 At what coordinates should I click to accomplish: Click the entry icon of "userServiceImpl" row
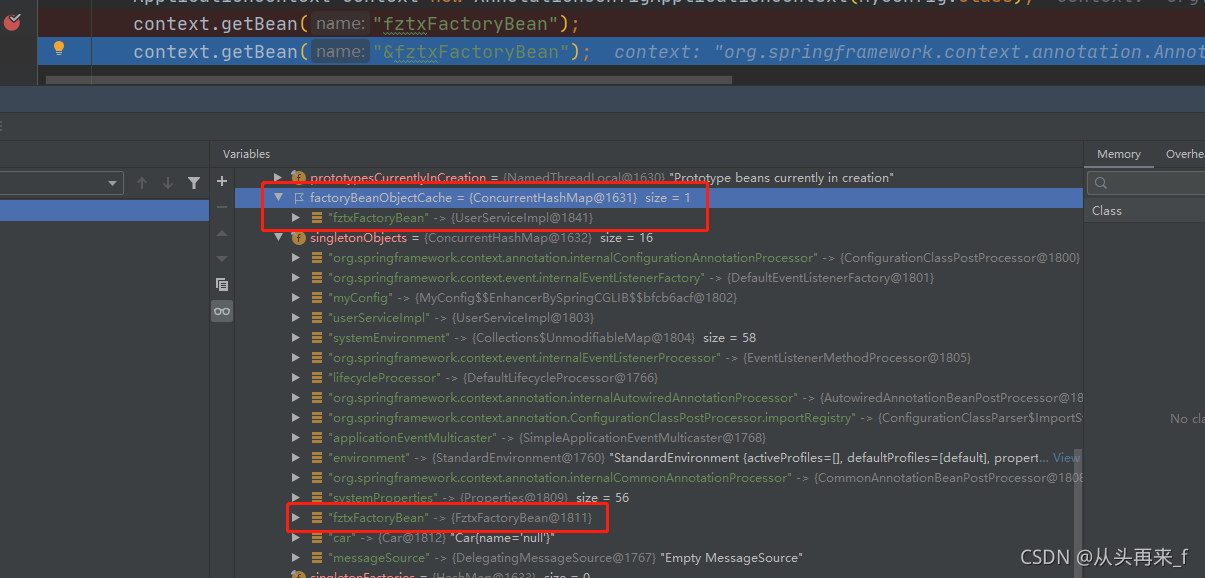tap(317, 318)
